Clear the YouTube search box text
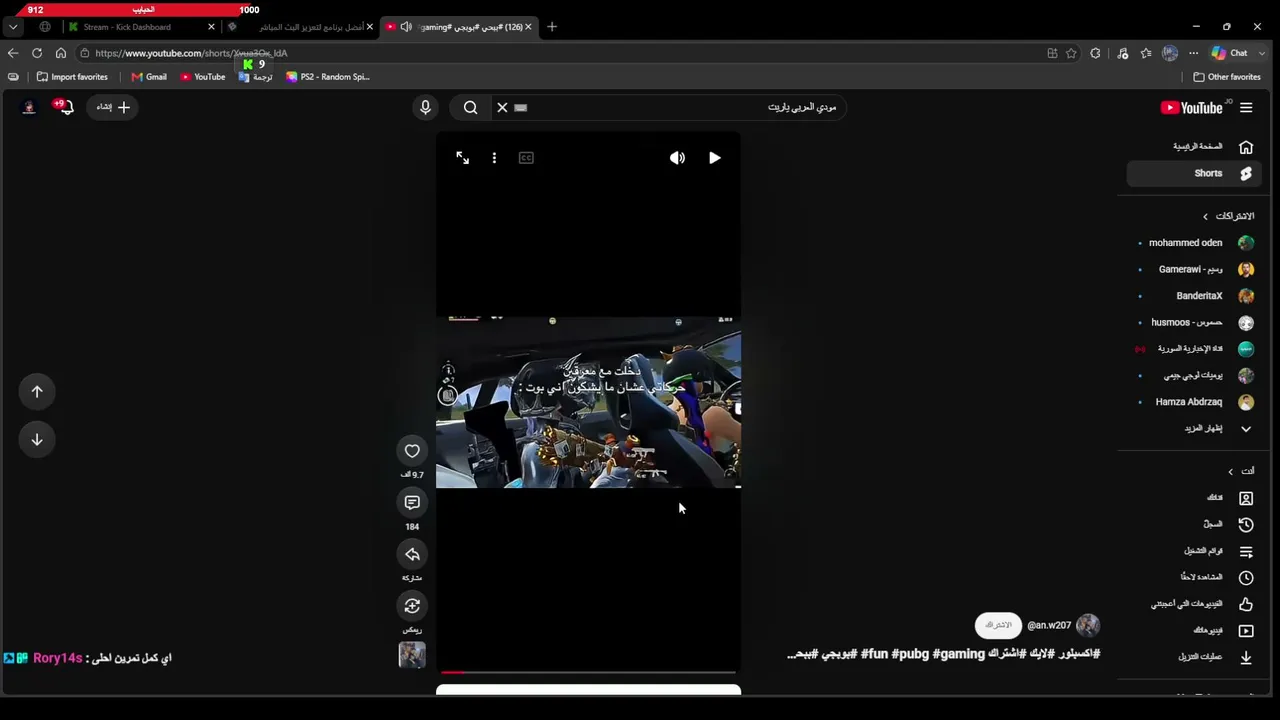 pos(502,107)
